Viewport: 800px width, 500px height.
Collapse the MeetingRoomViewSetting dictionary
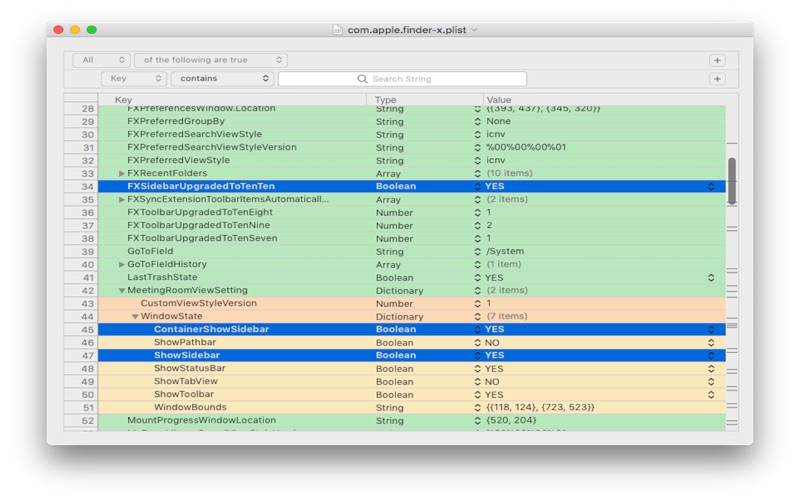pos(121,290)
